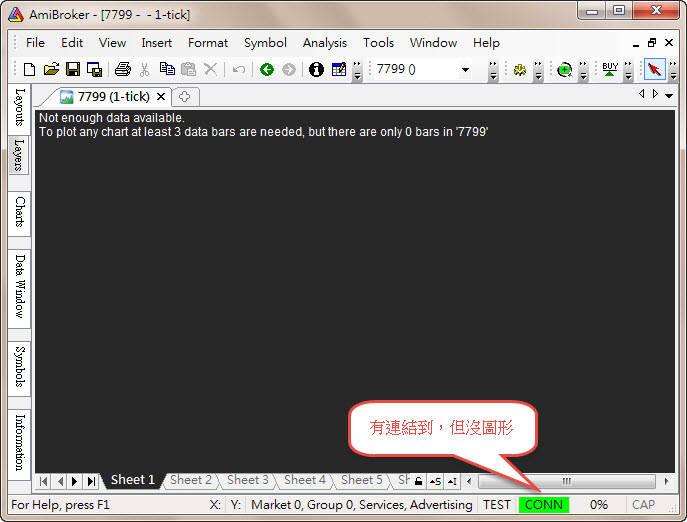Open the Layers side panel
Screen dimensions: 687x522
19,155
